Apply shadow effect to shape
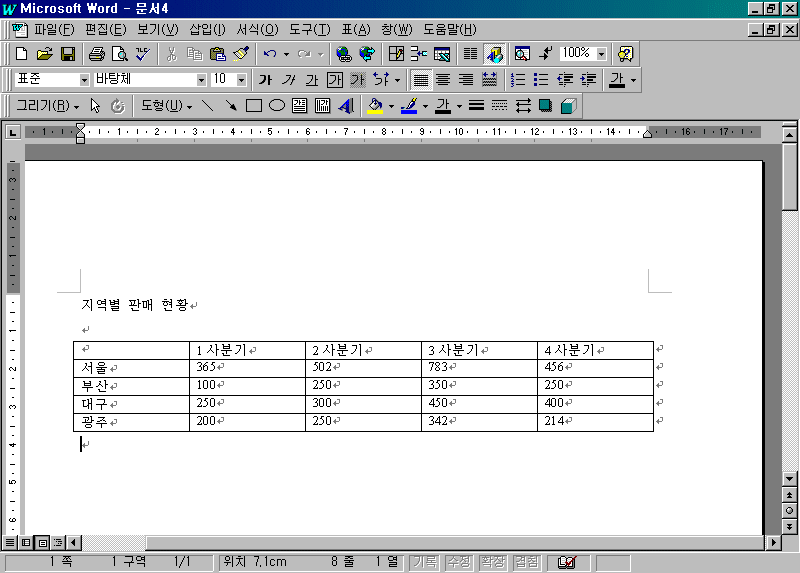The height and width of the screenshot is (573, 800). (x=545, y=106)
